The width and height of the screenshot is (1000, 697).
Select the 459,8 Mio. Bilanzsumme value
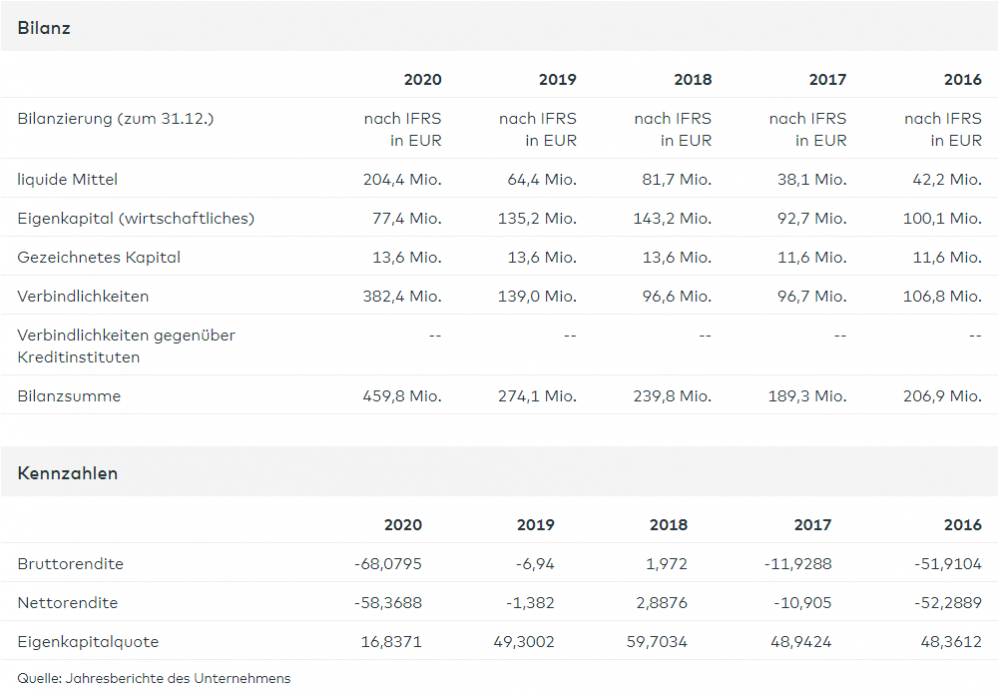click(x=402, y=396)
